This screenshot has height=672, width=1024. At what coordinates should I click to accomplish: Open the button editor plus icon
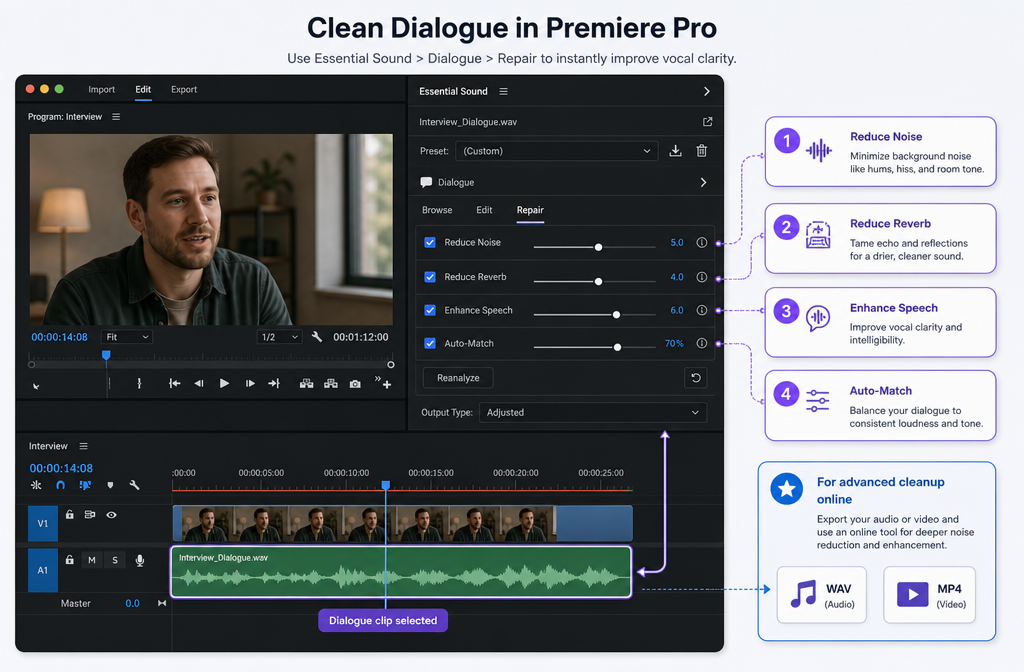387,385
